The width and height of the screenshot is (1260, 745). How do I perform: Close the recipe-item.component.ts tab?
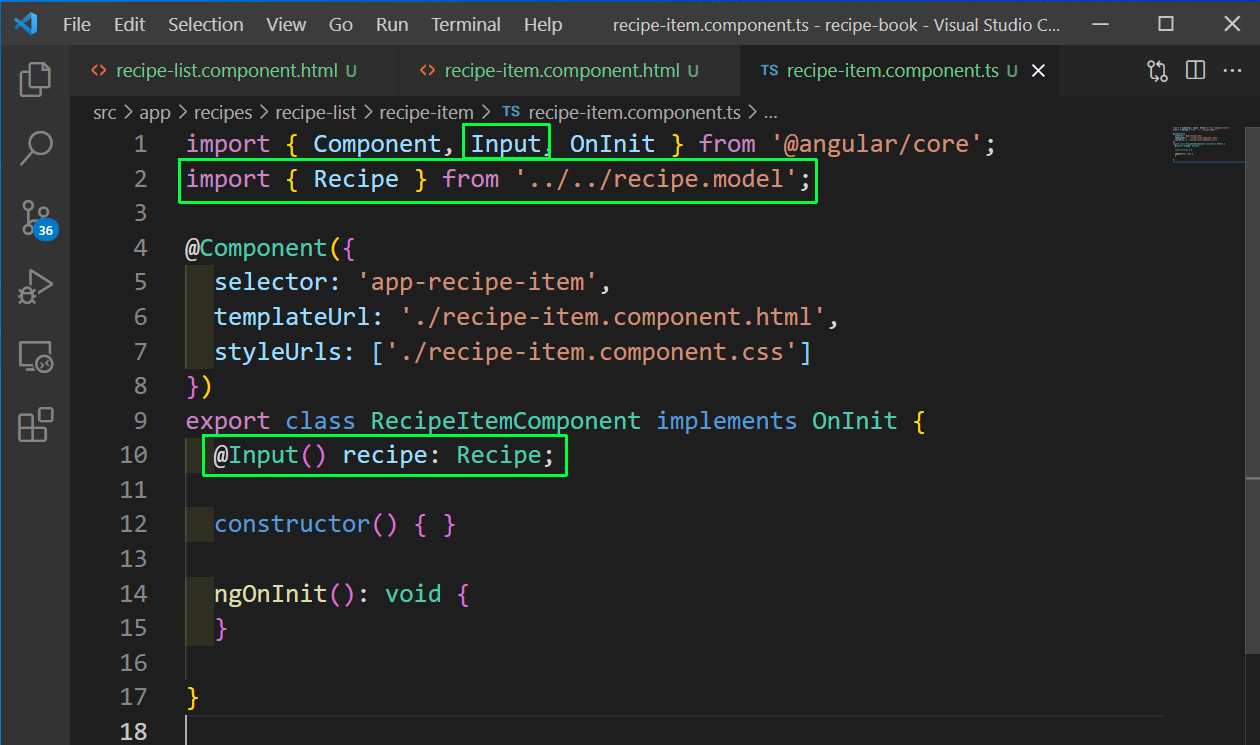point(1038,71)
